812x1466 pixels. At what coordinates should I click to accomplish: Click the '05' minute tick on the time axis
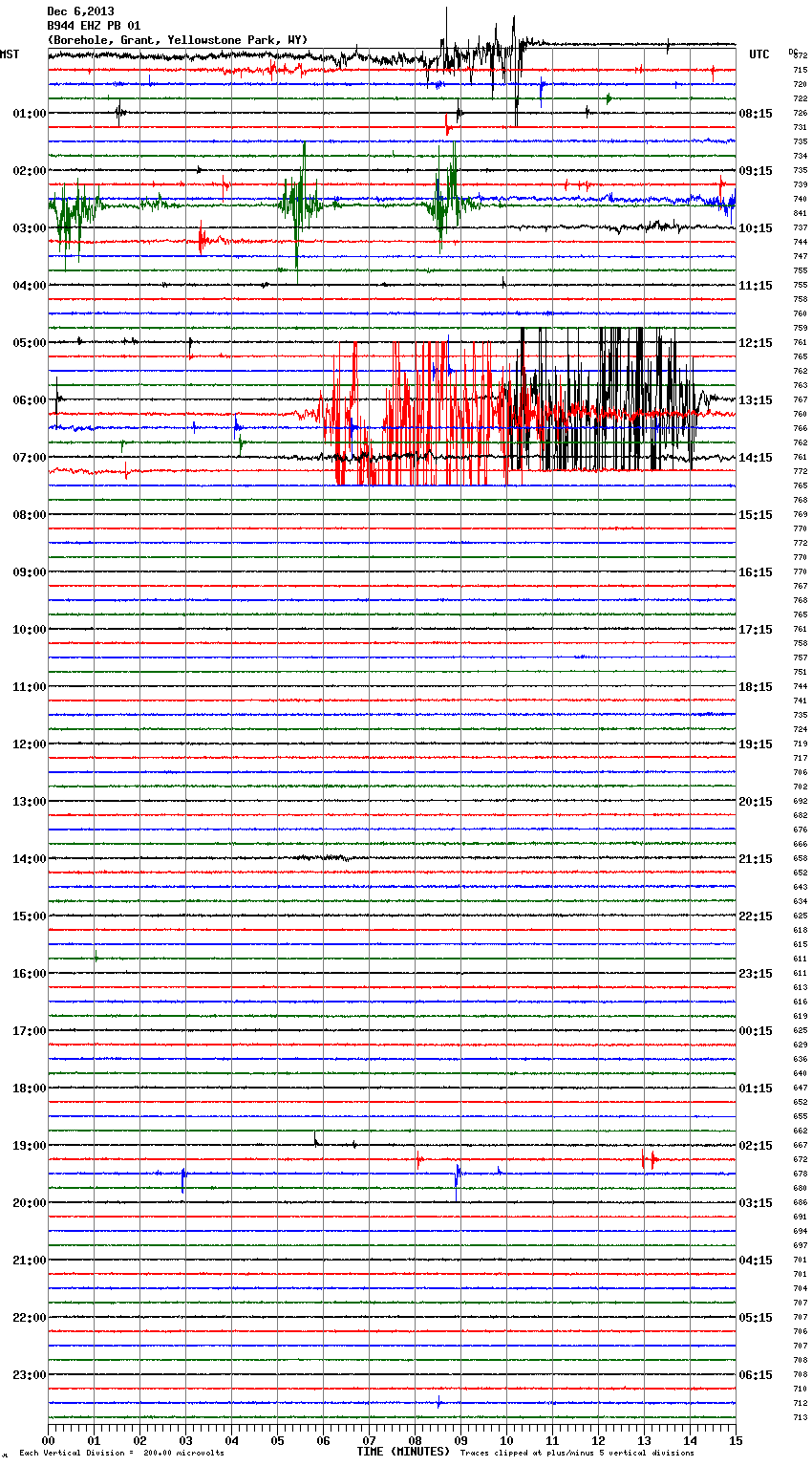(277, 1440)
